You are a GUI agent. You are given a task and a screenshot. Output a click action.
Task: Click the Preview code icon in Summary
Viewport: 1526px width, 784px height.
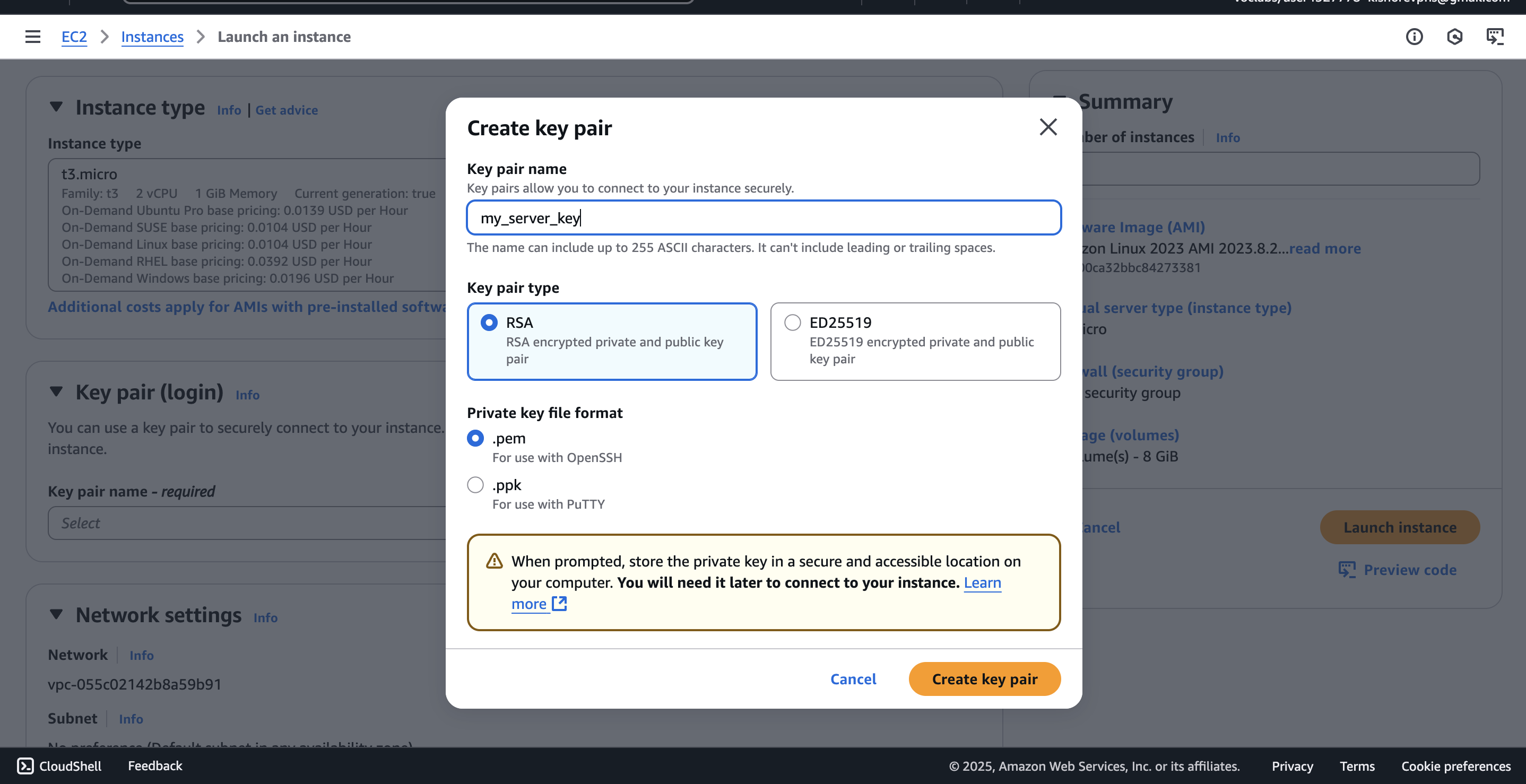tap(1347, 570)
